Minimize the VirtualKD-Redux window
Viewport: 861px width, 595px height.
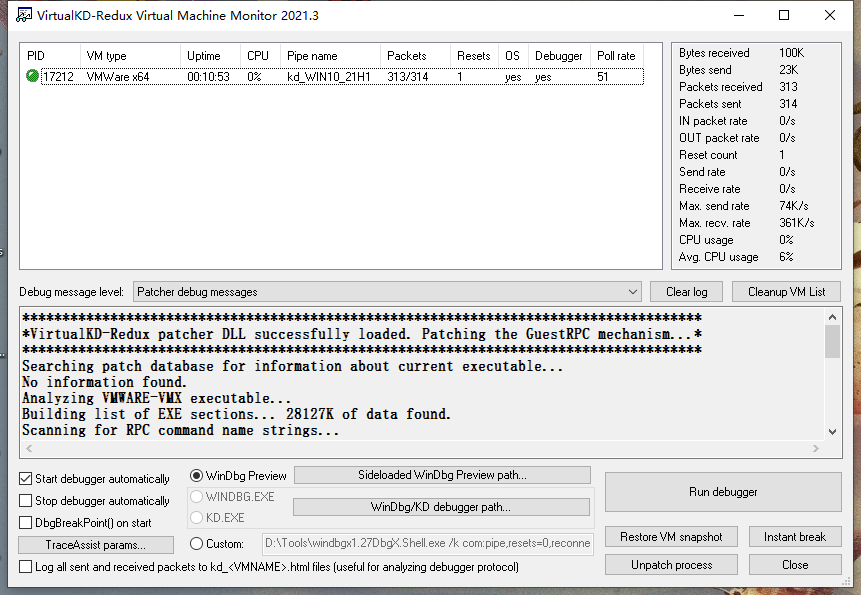pyautogui.click(x=739, y=15)
